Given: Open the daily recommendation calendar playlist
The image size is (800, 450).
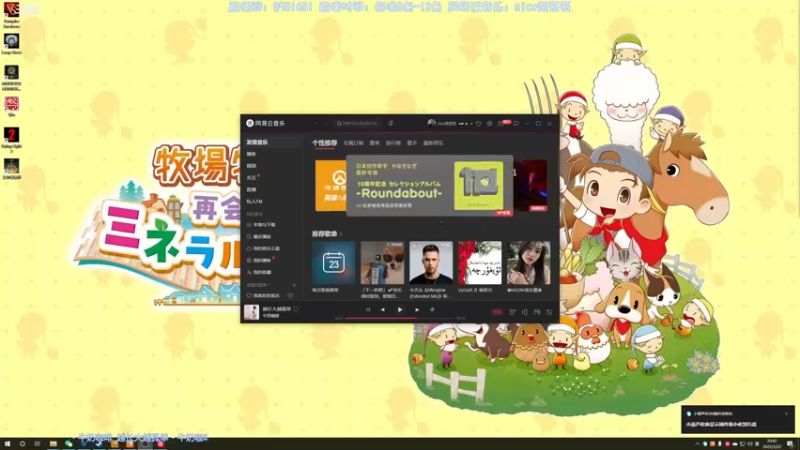Looking at the screenshot, I should pyautogui.click(x=334, y=263).
